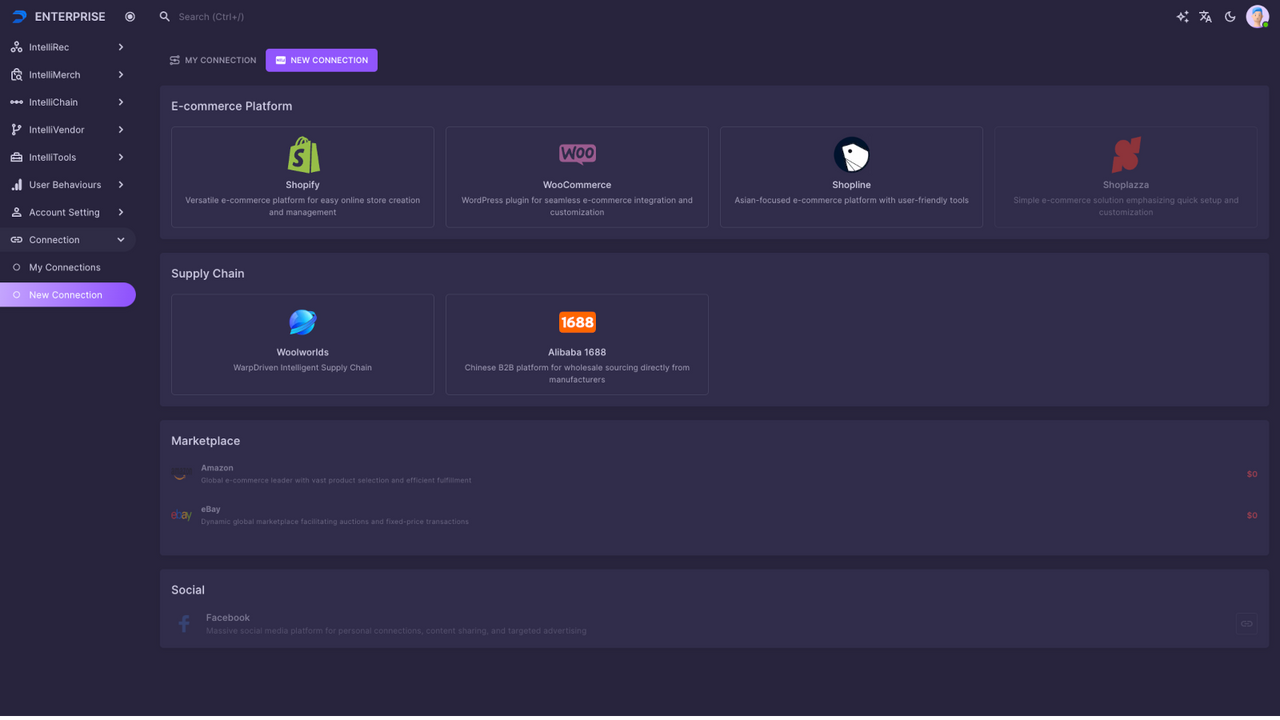Expand the IntelliChain chevron
Image resolution: width=1280 pixels, height=720 pixels.
coord(121,102)
